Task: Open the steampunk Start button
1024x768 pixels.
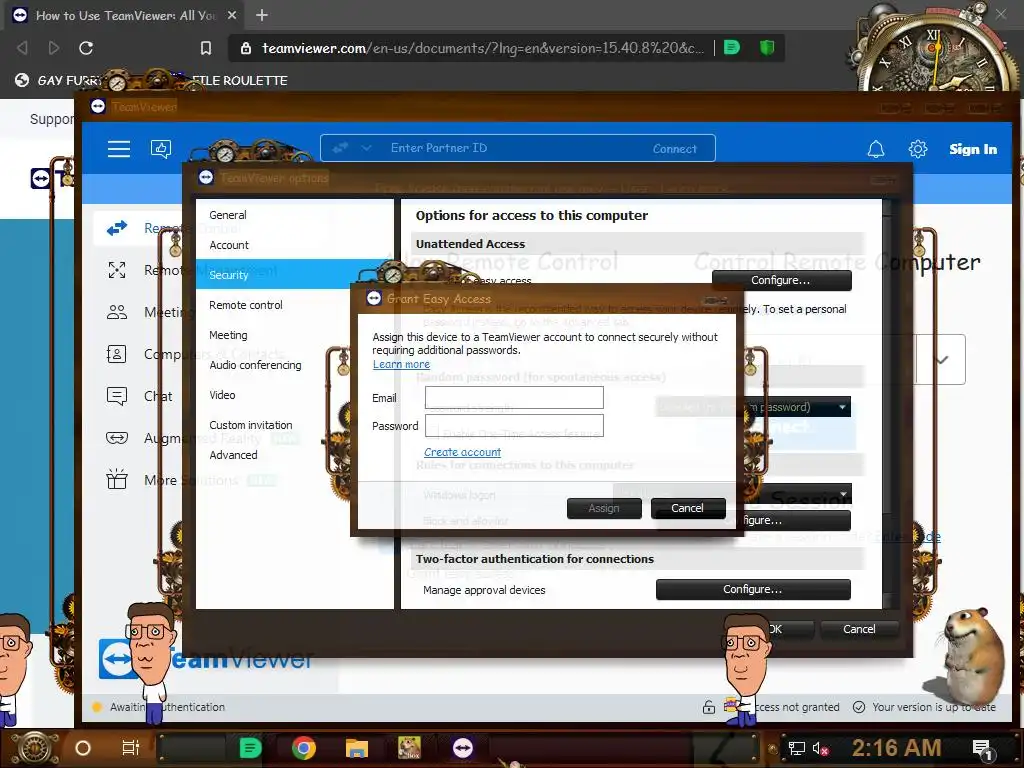Action: point(35,748)
